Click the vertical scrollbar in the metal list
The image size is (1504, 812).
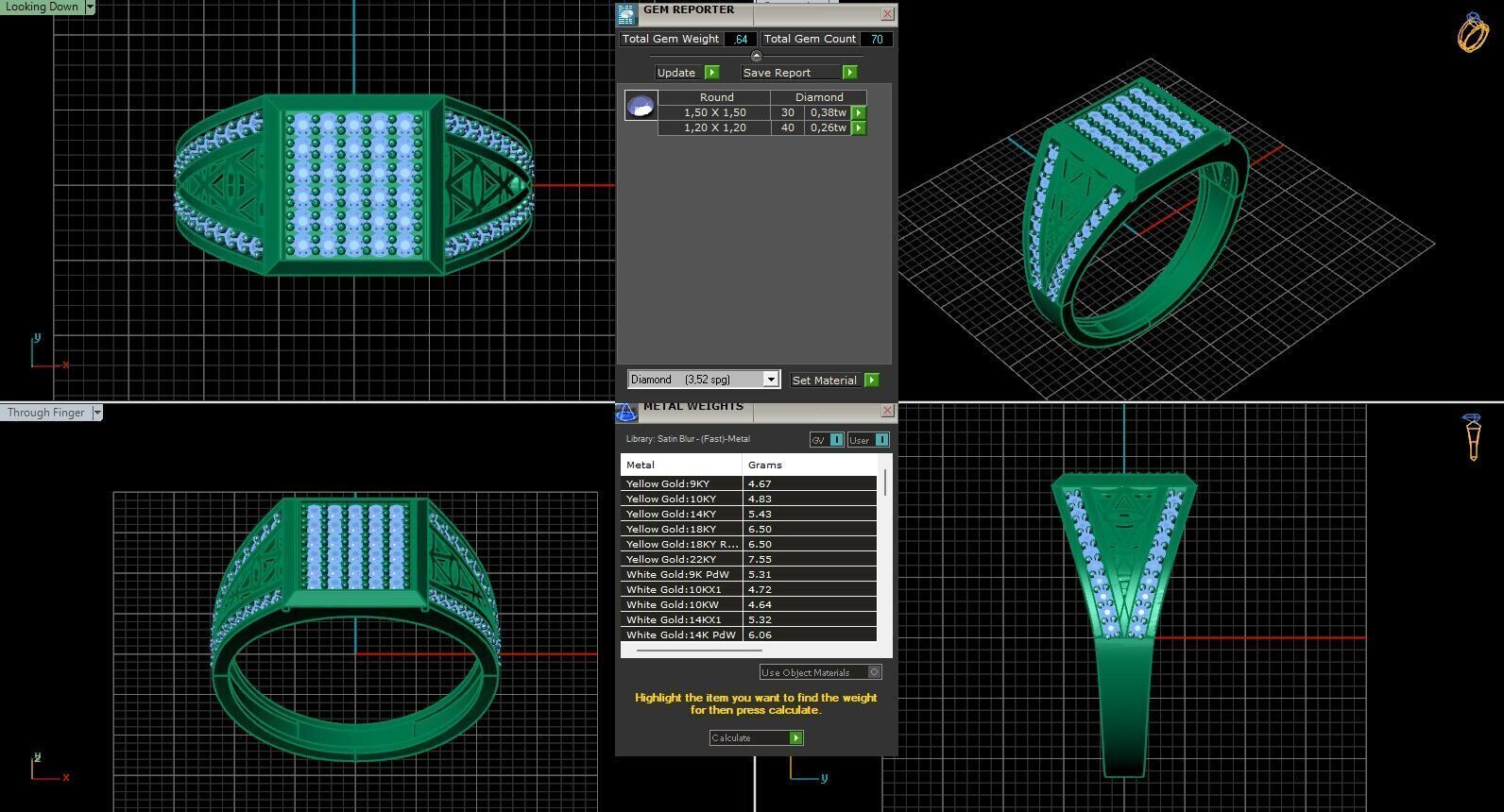pyautogui.click(x=885, y=482)
